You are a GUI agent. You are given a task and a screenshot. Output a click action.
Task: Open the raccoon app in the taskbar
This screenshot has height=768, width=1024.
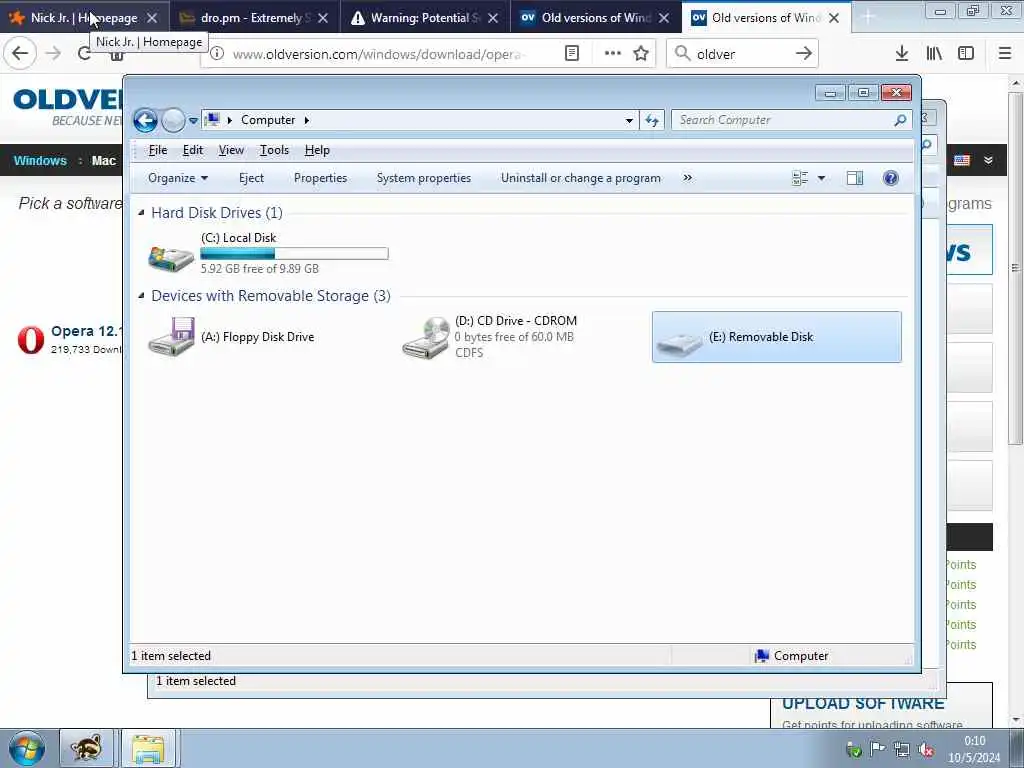(x=86, y=748)
